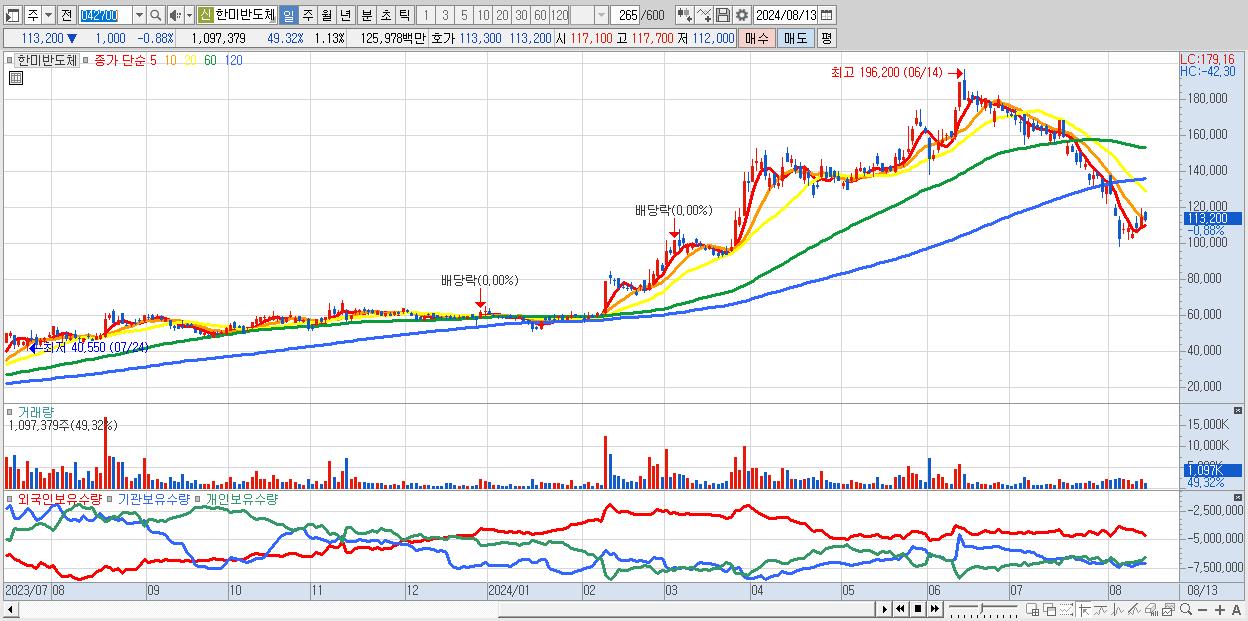1248x621 pixels.
Task: Click the stacked chart windows icon
Action: 1168,609
